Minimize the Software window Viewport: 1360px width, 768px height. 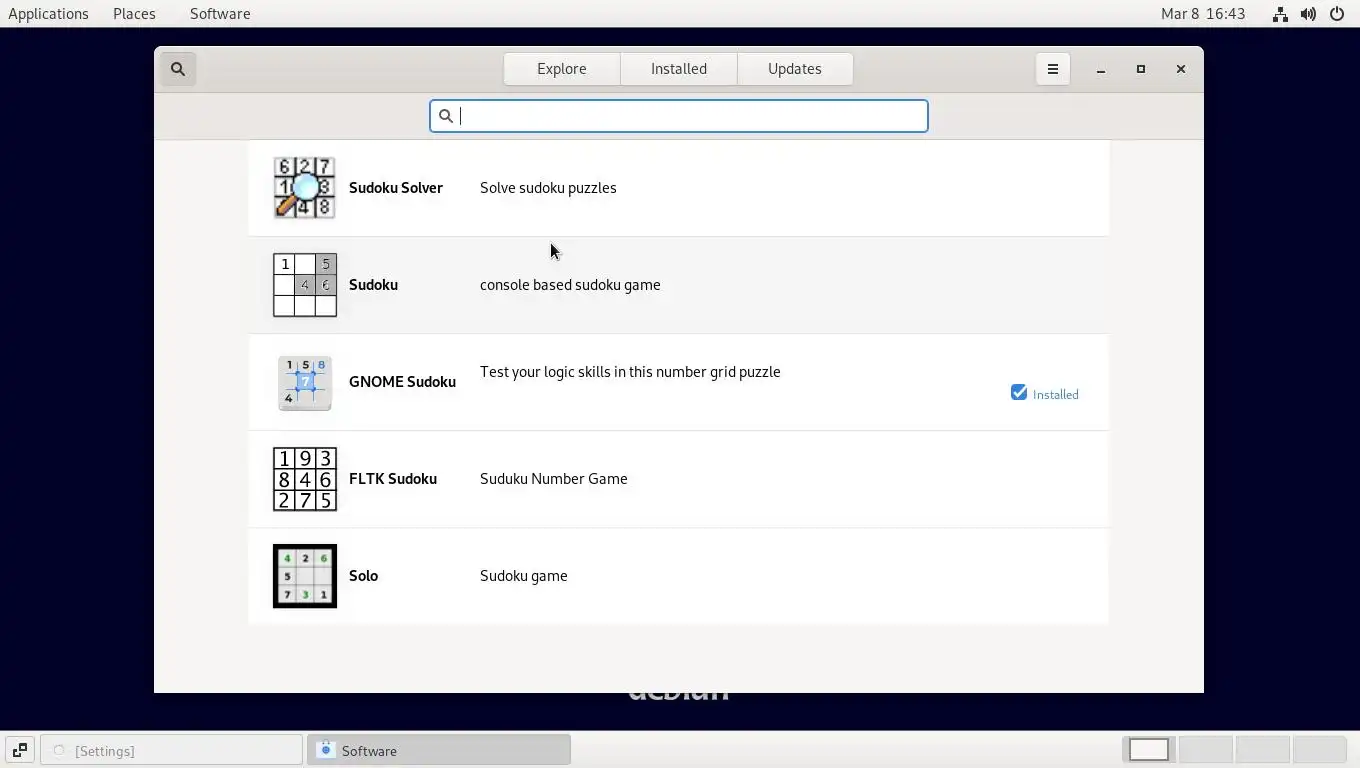tap(1101, 69)
